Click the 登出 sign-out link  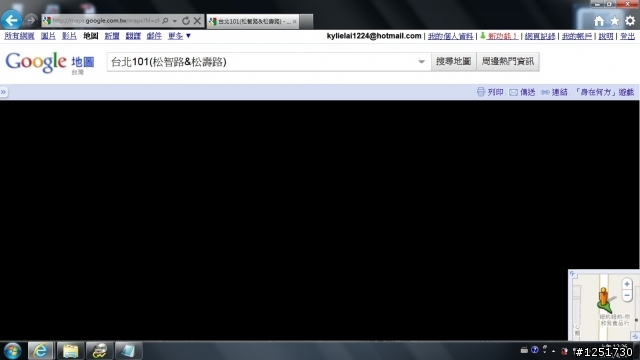click(x=627, y=36)
